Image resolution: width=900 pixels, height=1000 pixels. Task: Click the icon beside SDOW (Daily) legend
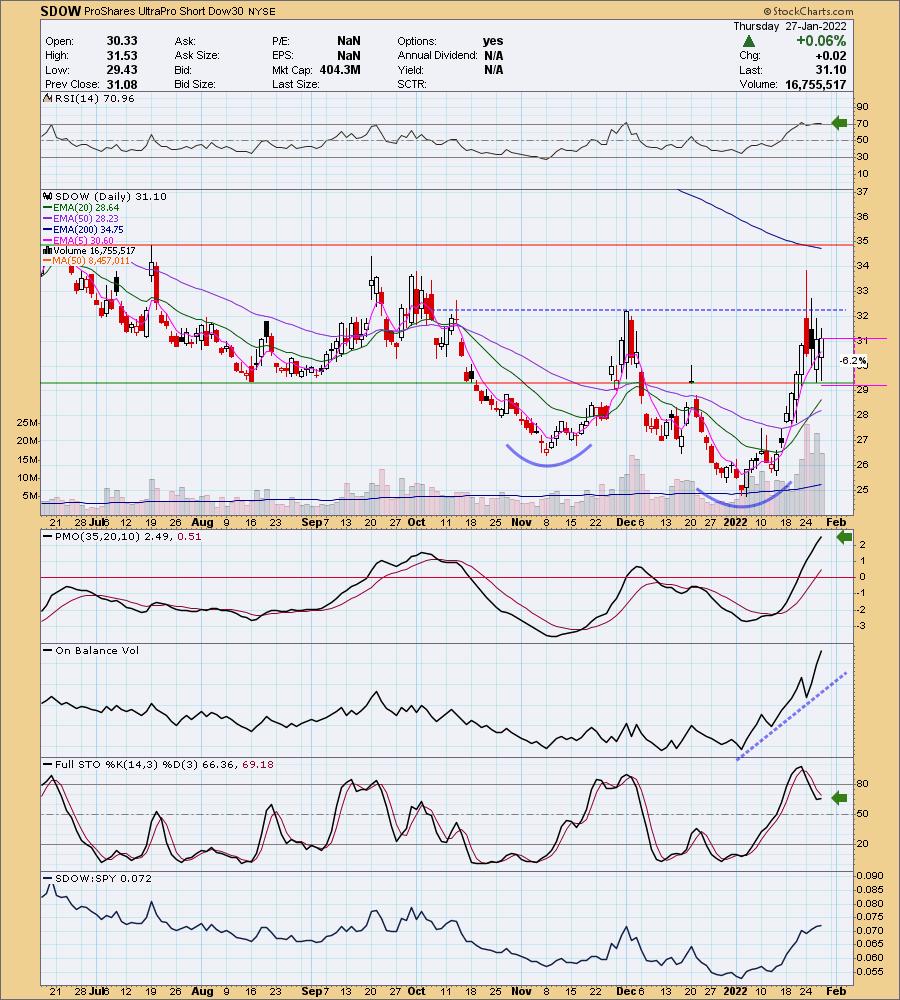pos(47,196)
